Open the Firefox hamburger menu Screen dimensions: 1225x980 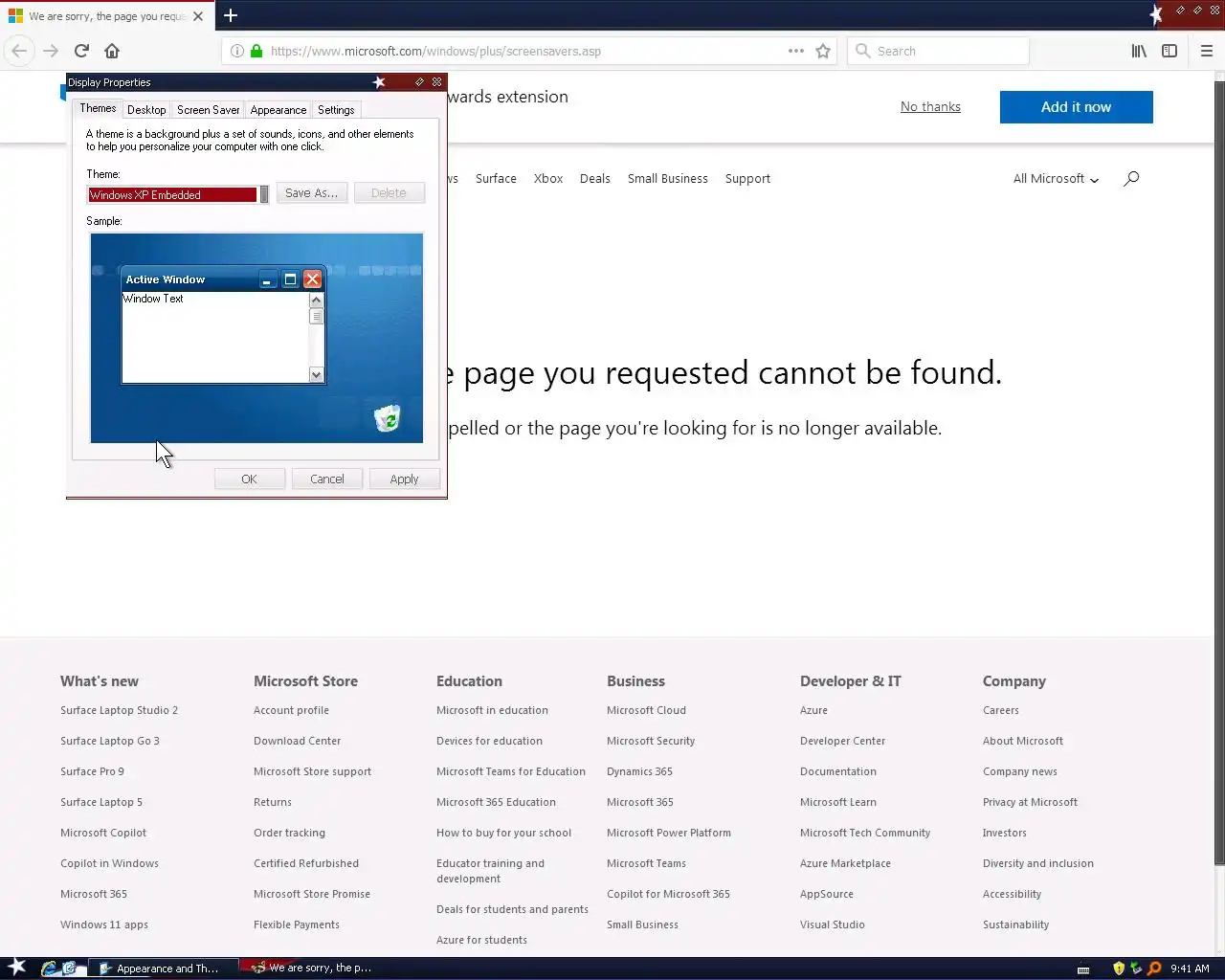pos(1206,51)
